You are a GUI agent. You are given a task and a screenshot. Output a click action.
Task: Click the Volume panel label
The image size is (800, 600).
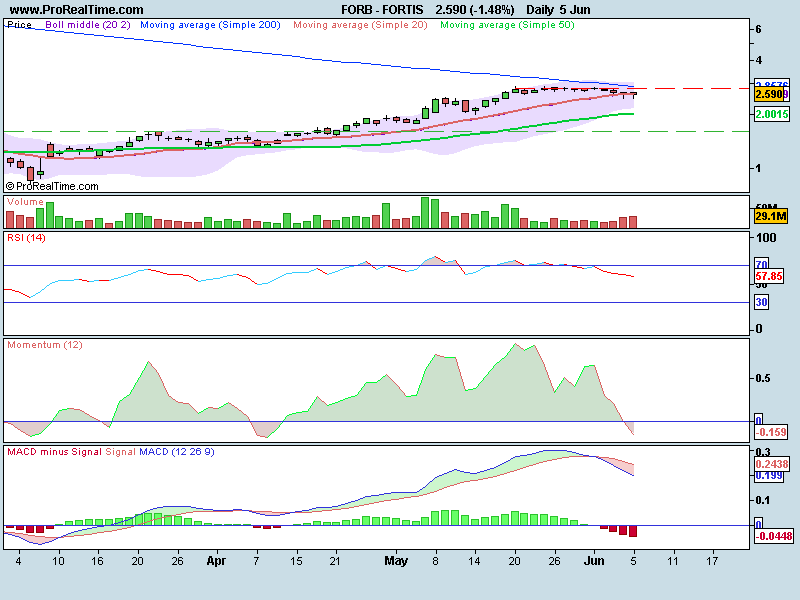[x=26, y=202]
